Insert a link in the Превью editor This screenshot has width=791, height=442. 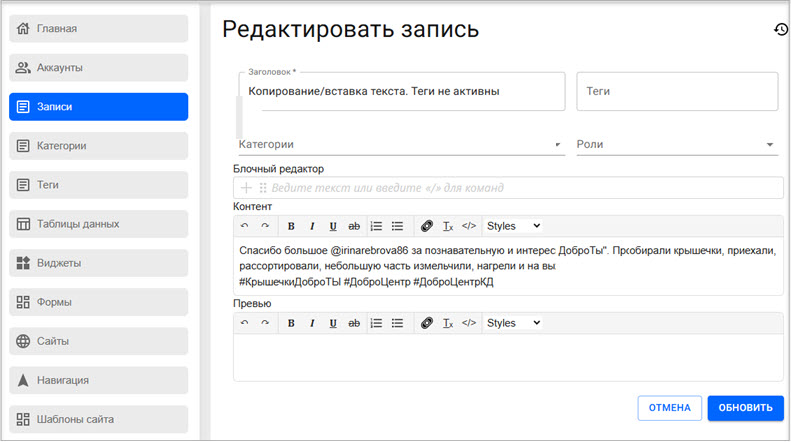[x=427, y=323]
